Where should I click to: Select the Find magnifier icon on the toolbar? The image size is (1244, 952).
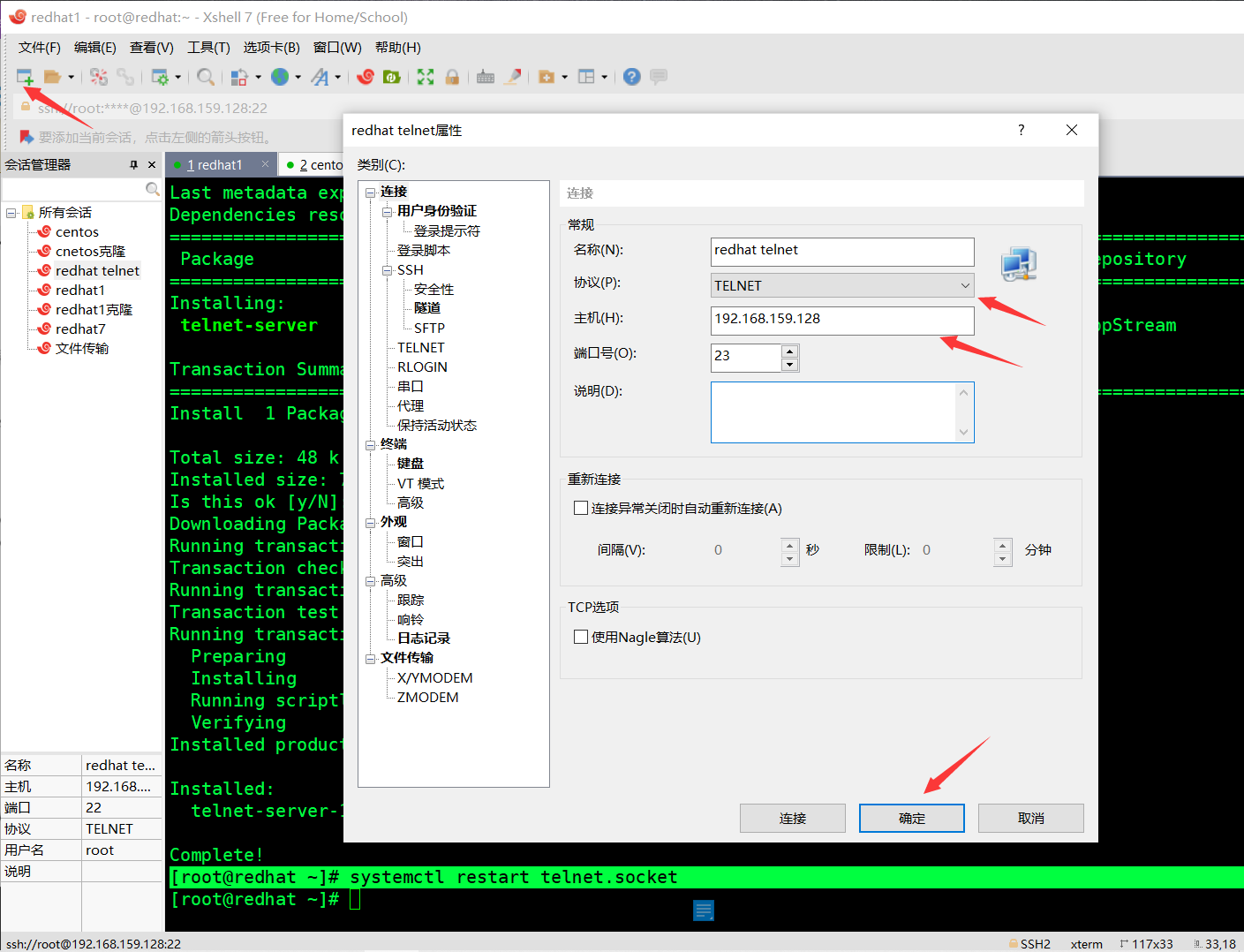[x=205, y=76]
